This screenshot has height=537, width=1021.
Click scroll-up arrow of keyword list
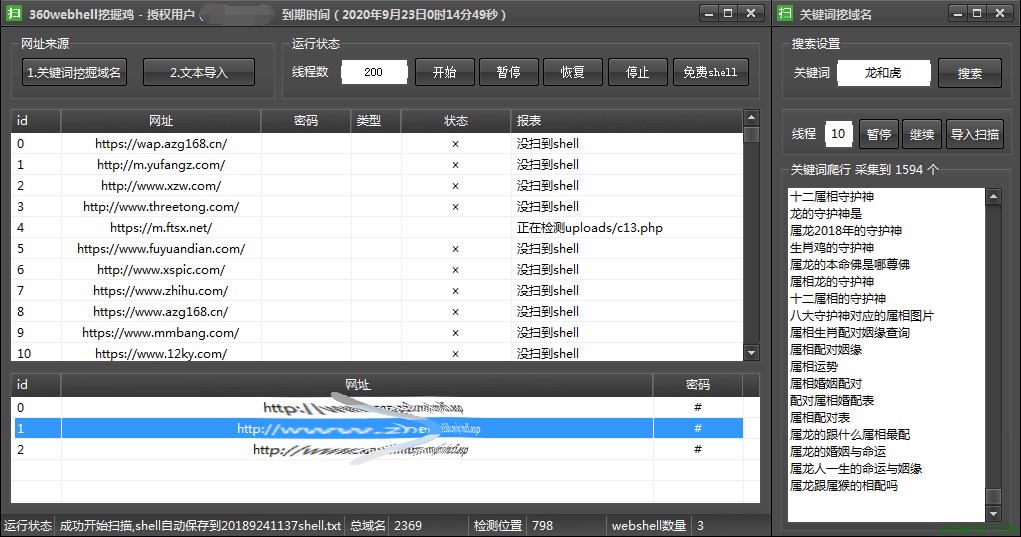coord(993,197)
